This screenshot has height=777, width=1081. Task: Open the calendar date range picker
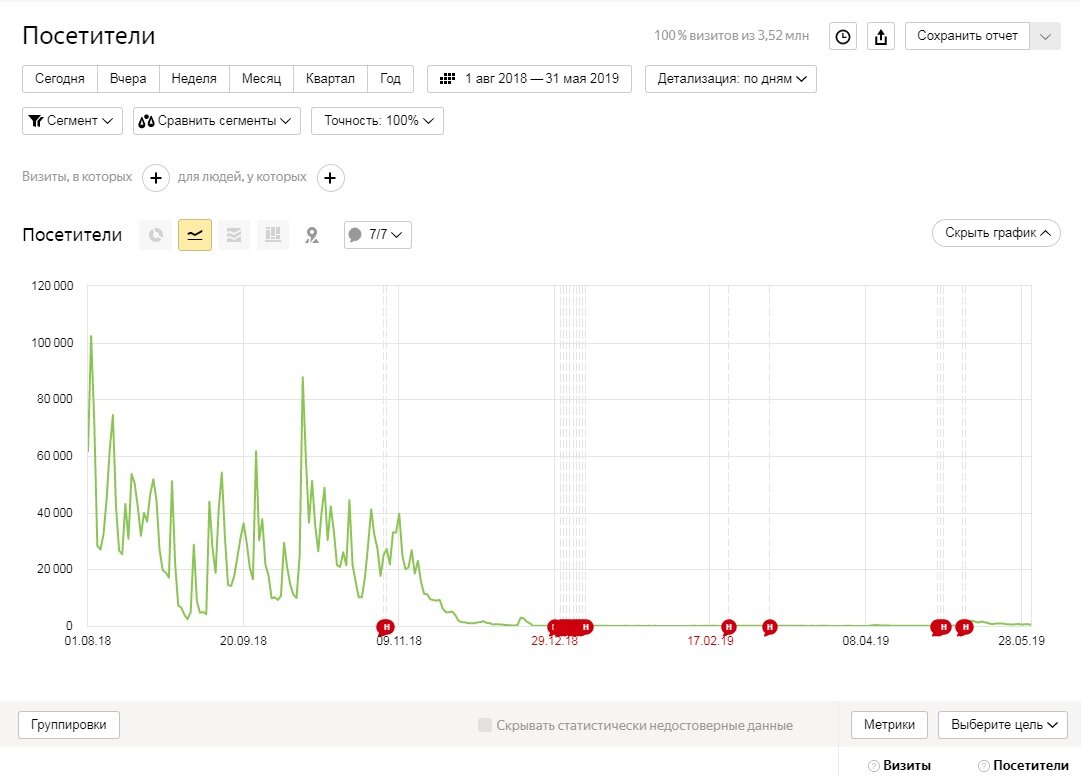(529, 79)
